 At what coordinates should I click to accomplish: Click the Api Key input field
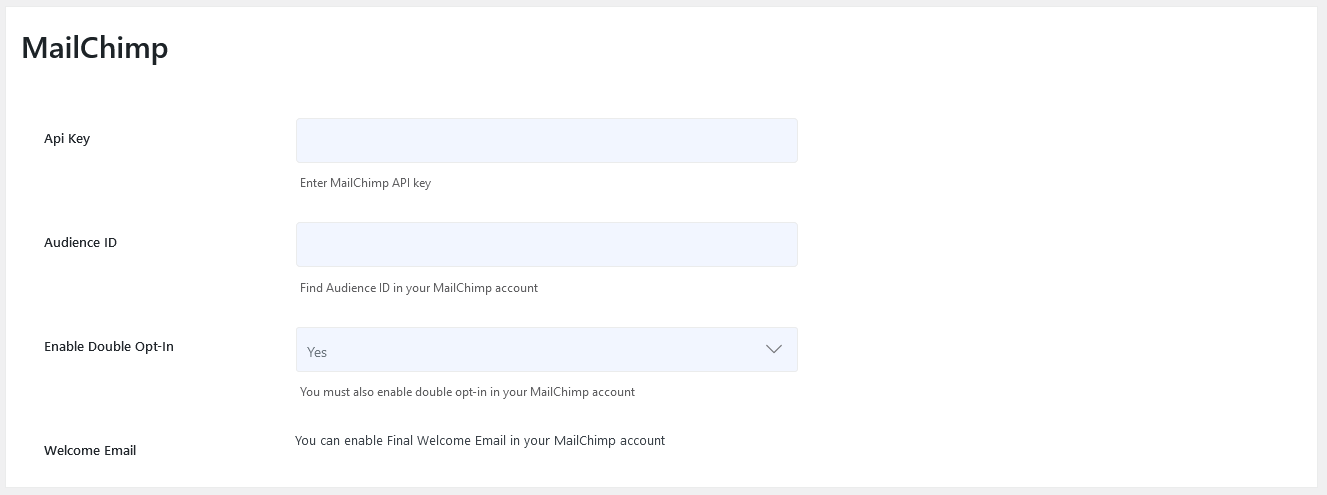546,141
